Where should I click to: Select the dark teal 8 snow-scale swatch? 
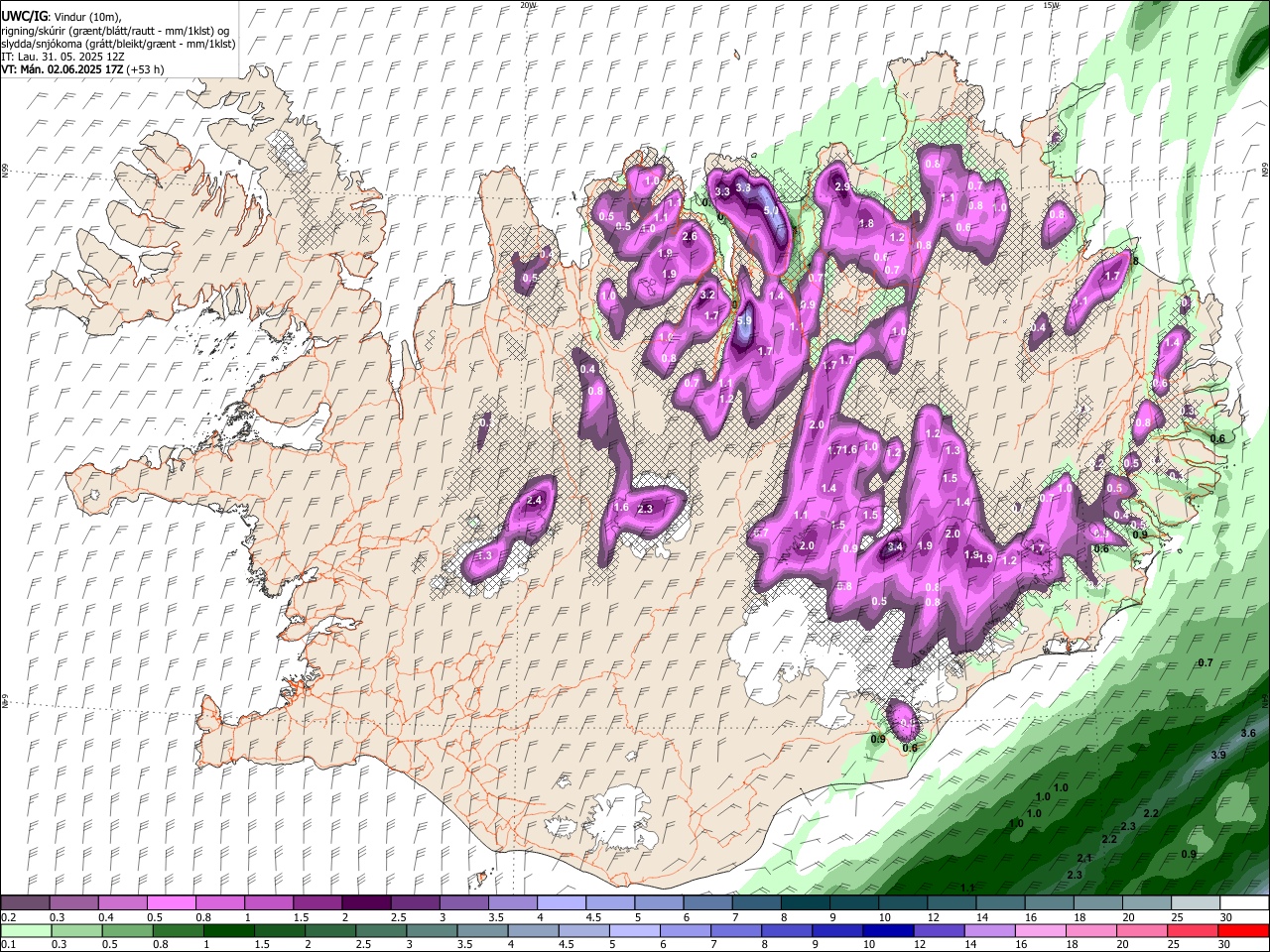806,903
